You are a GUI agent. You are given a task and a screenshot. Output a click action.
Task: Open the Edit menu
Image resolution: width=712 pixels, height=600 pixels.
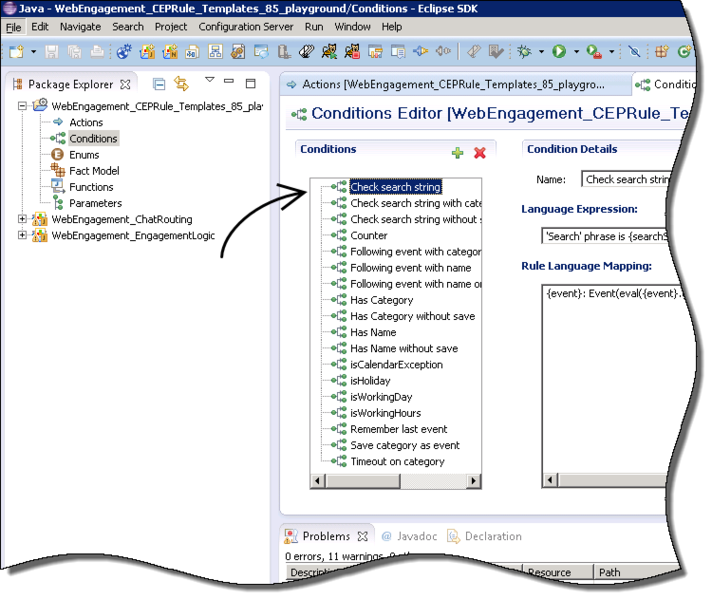[40, 27]
